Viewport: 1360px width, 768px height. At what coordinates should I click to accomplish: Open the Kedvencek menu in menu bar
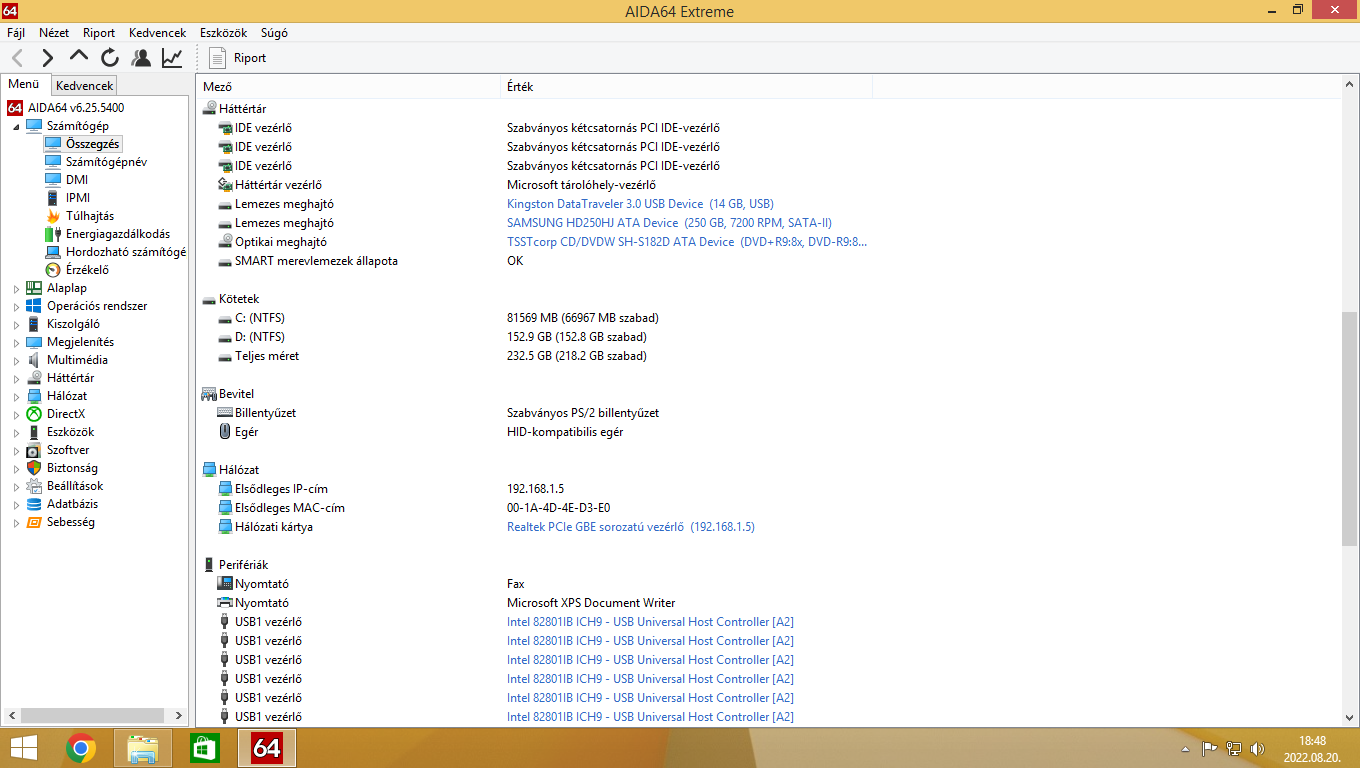157,33
